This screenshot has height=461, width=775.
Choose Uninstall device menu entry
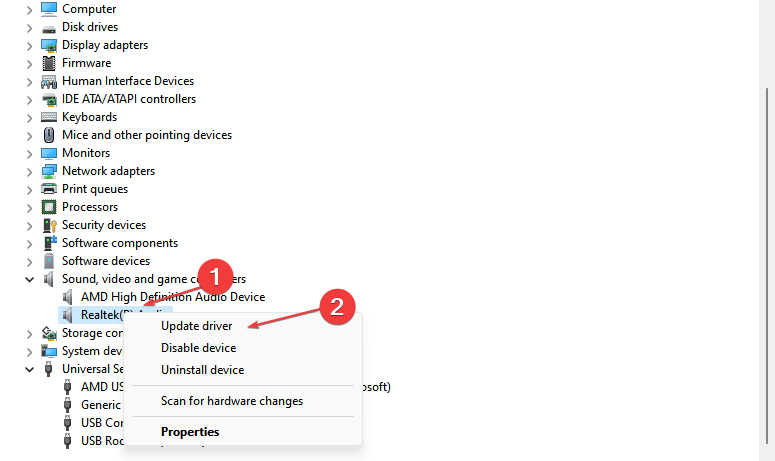click(202, 370)
